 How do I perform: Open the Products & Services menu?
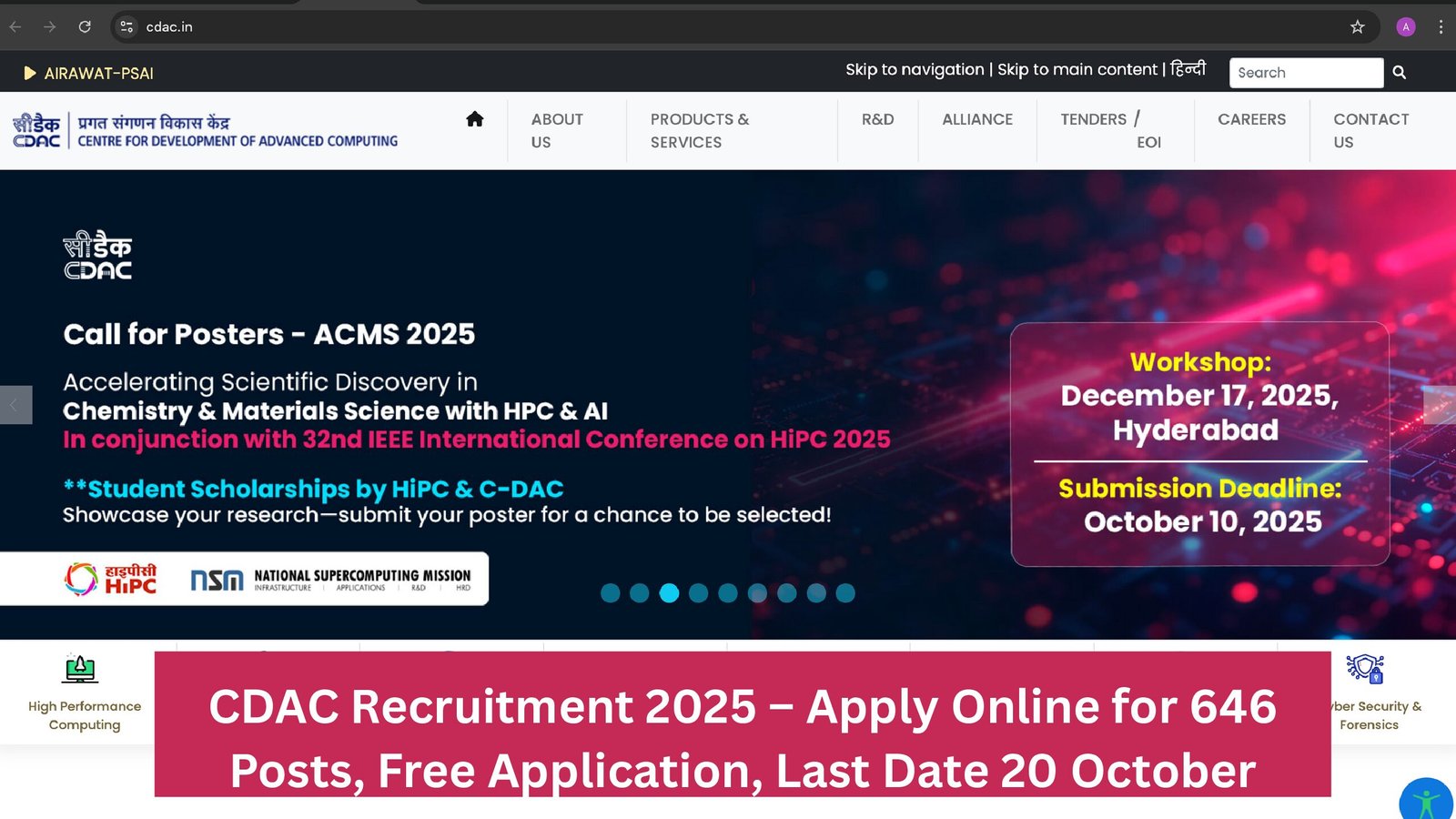(699, 131)
